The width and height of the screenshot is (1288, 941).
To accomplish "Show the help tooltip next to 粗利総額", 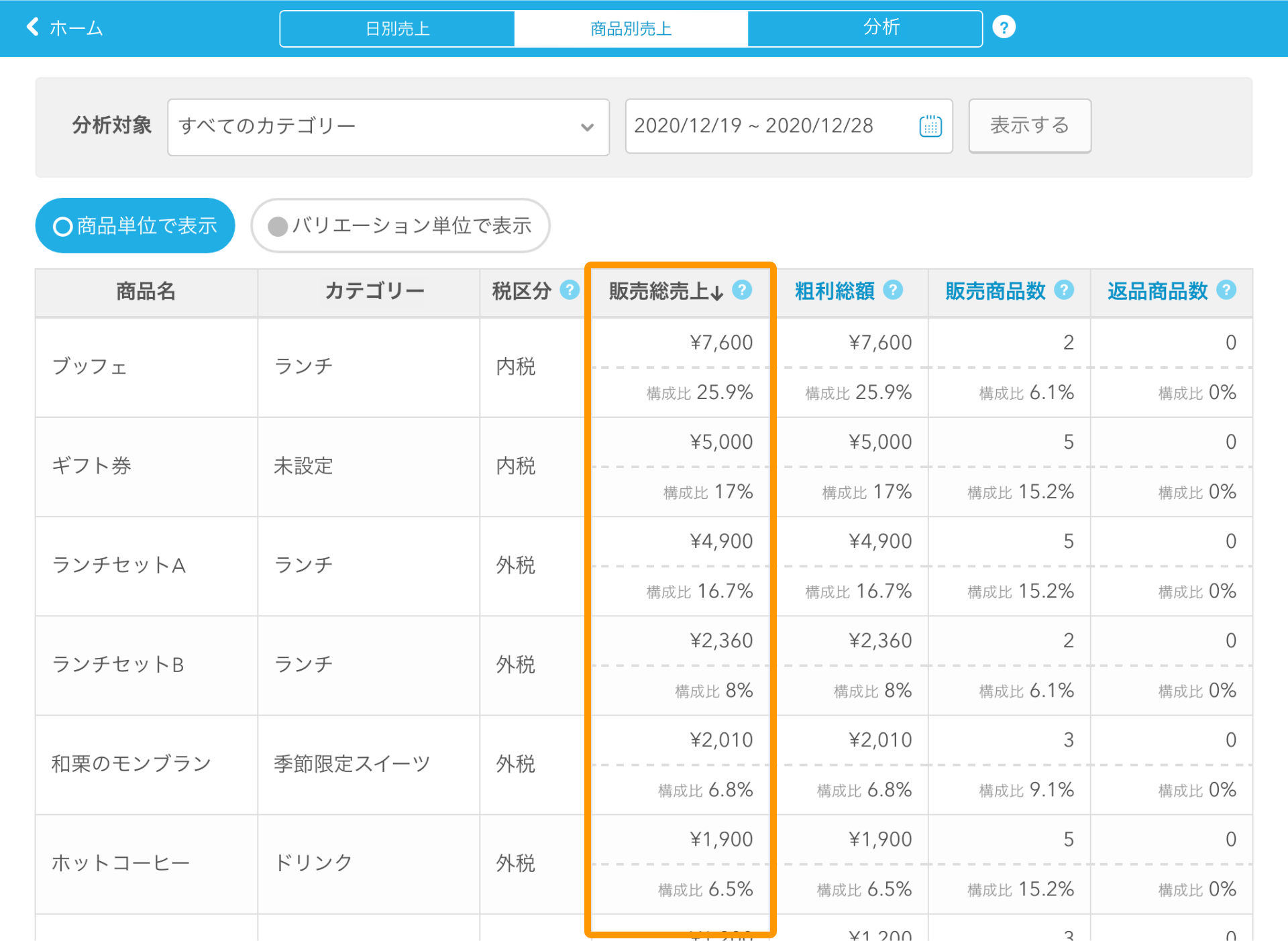I will click(893, 290).
